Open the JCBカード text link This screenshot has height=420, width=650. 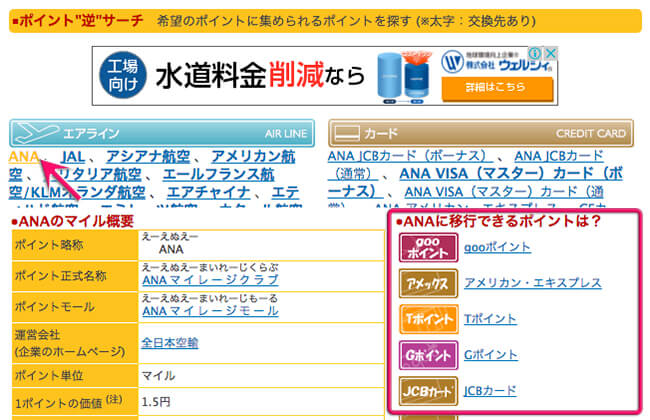click(490, 391)
